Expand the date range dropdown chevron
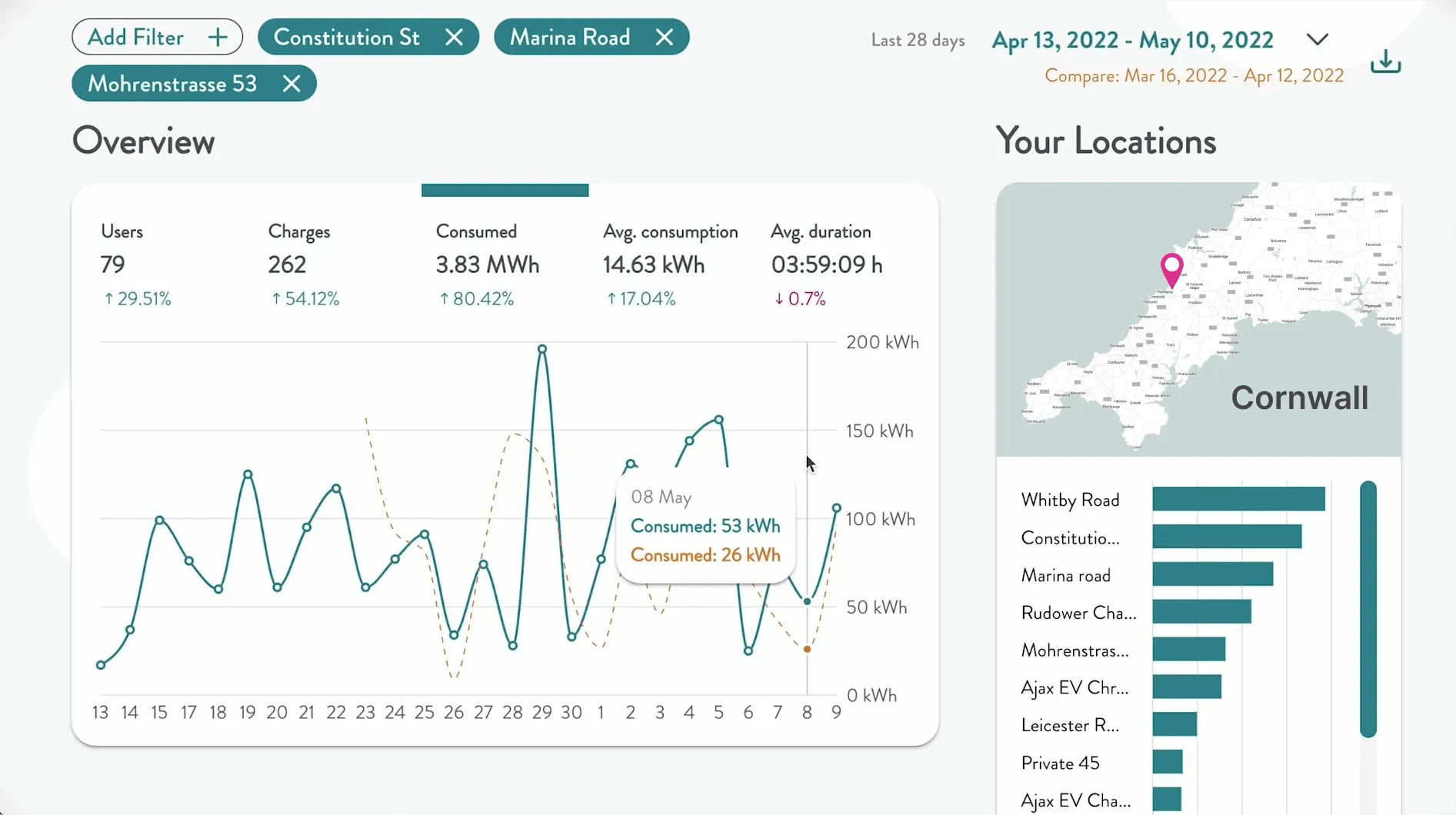1456x815 pixels. (1318, 40)
